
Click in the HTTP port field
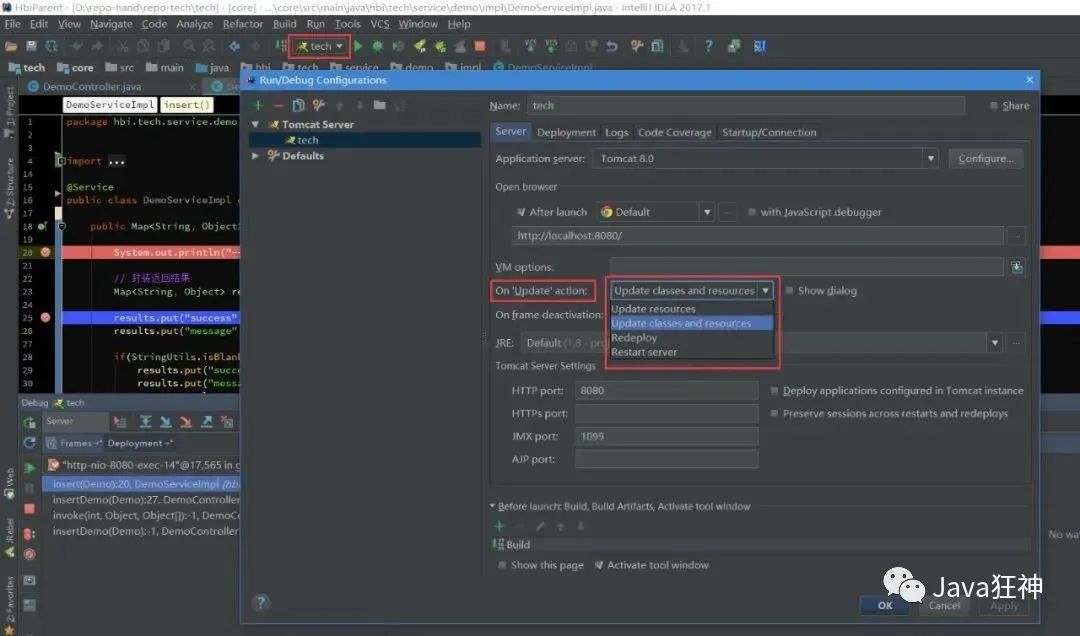tap(666, 391)
